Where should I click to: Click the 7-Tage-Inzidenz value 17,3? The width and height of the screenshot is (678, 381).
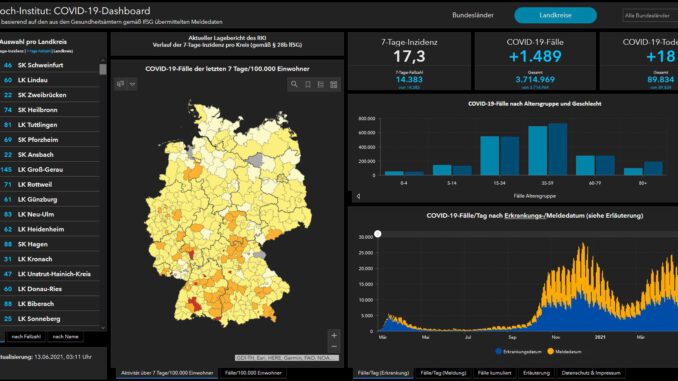[409, 56]
